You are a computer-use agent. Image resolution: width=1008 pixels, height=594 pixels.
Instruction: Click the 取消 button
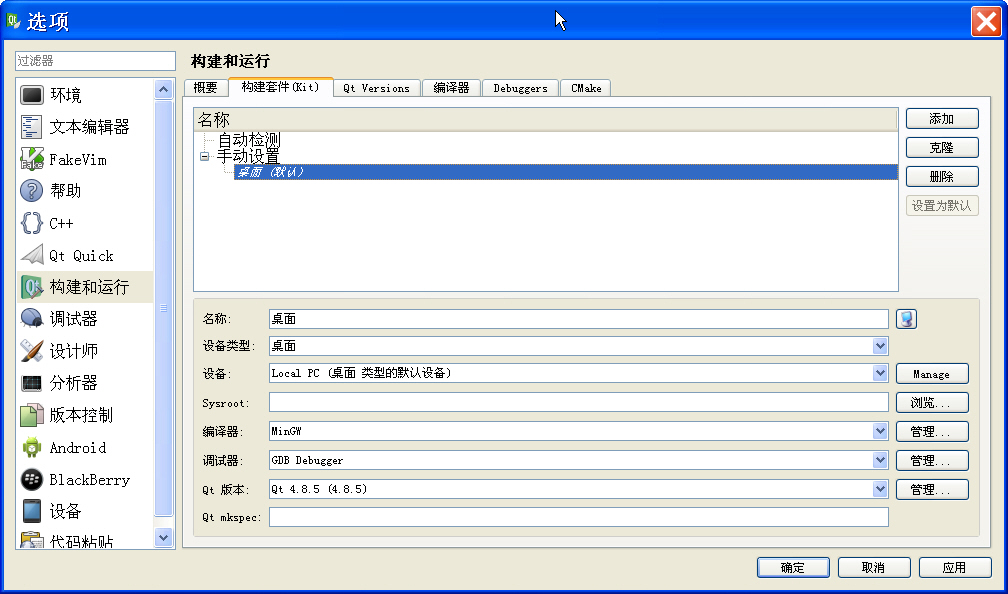874,568
